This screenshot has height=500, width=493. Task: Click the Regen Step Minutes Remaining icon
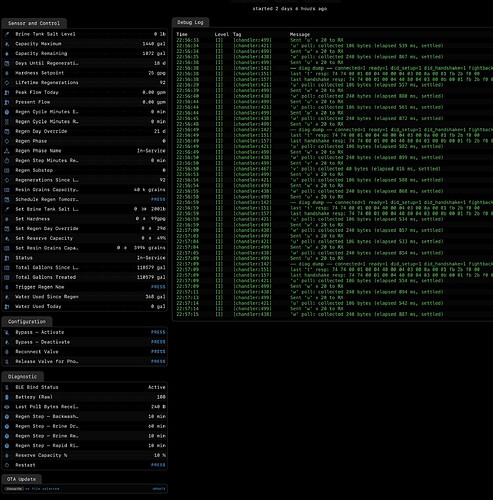[x=7, y=160]
